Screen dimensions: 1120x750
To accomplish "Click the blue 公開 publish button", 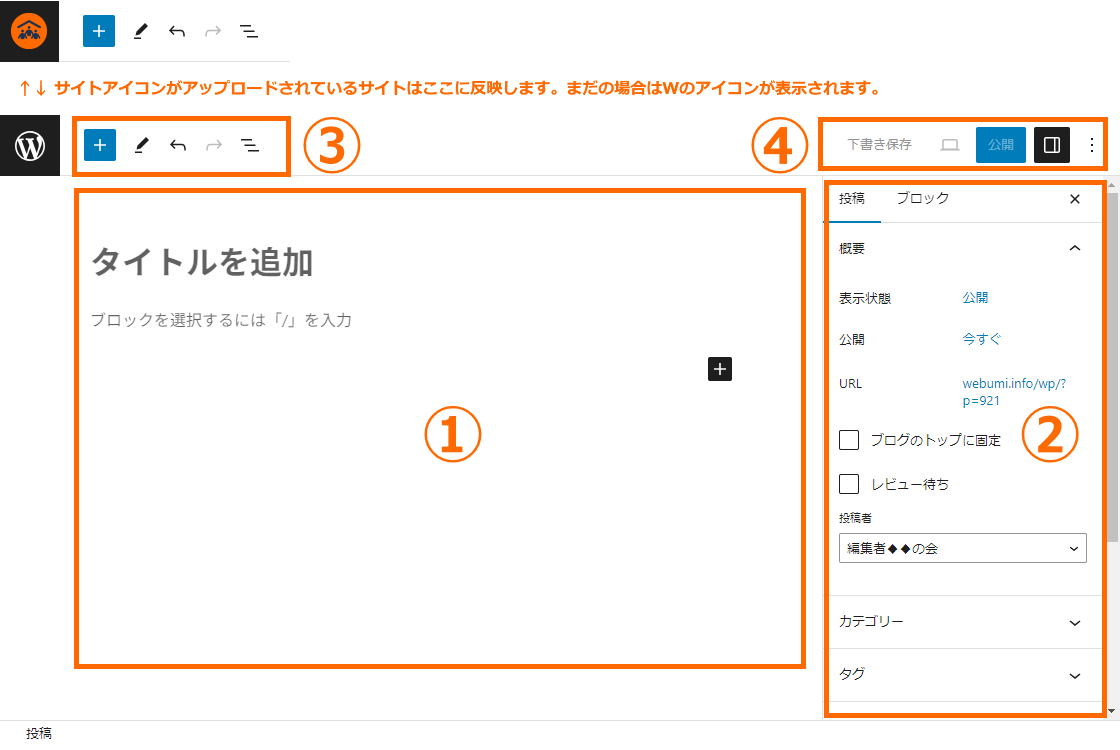I will tap(1000, 145).
